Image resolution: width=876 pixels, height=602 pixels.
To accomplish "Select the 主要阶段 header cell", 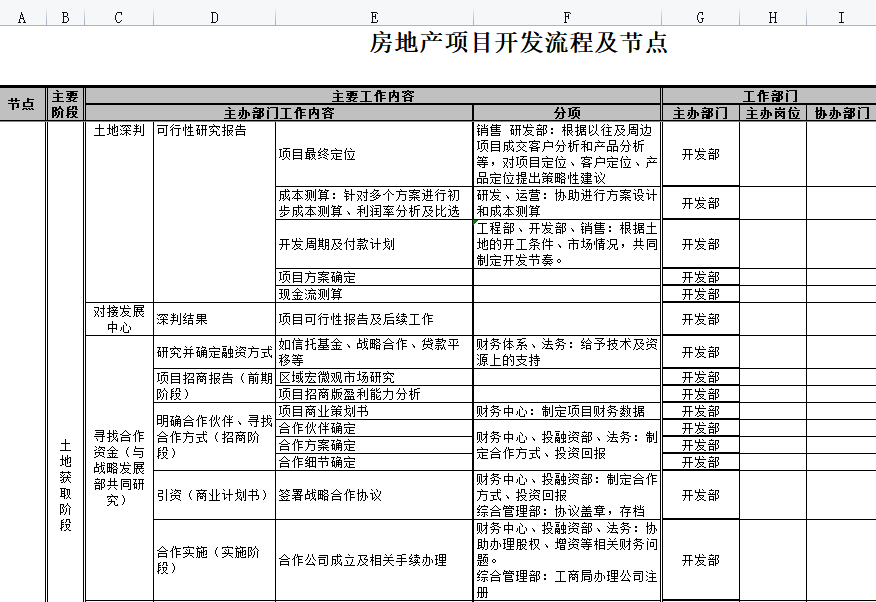I will pyautogui.click(x=65, y=104).
